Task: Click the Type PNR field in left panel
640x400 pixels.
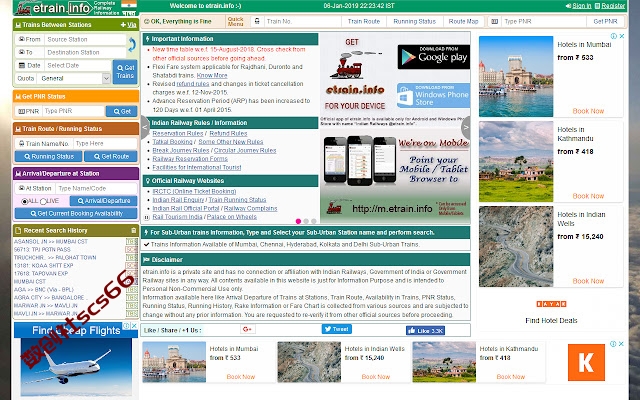Action: pos(73,111)
